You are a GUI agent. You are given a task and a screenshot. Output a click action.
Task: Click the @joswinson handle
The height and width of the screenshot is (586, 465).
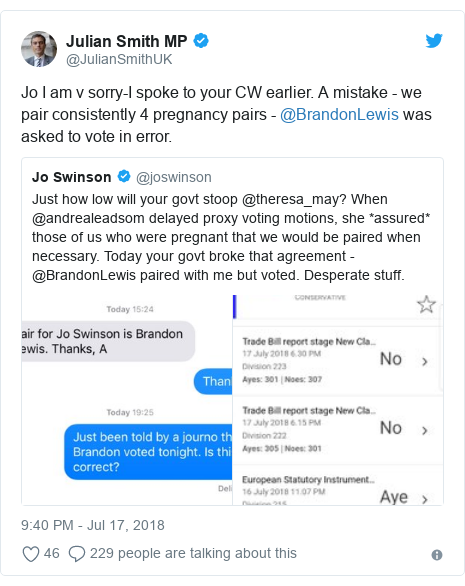pos(174,177)
